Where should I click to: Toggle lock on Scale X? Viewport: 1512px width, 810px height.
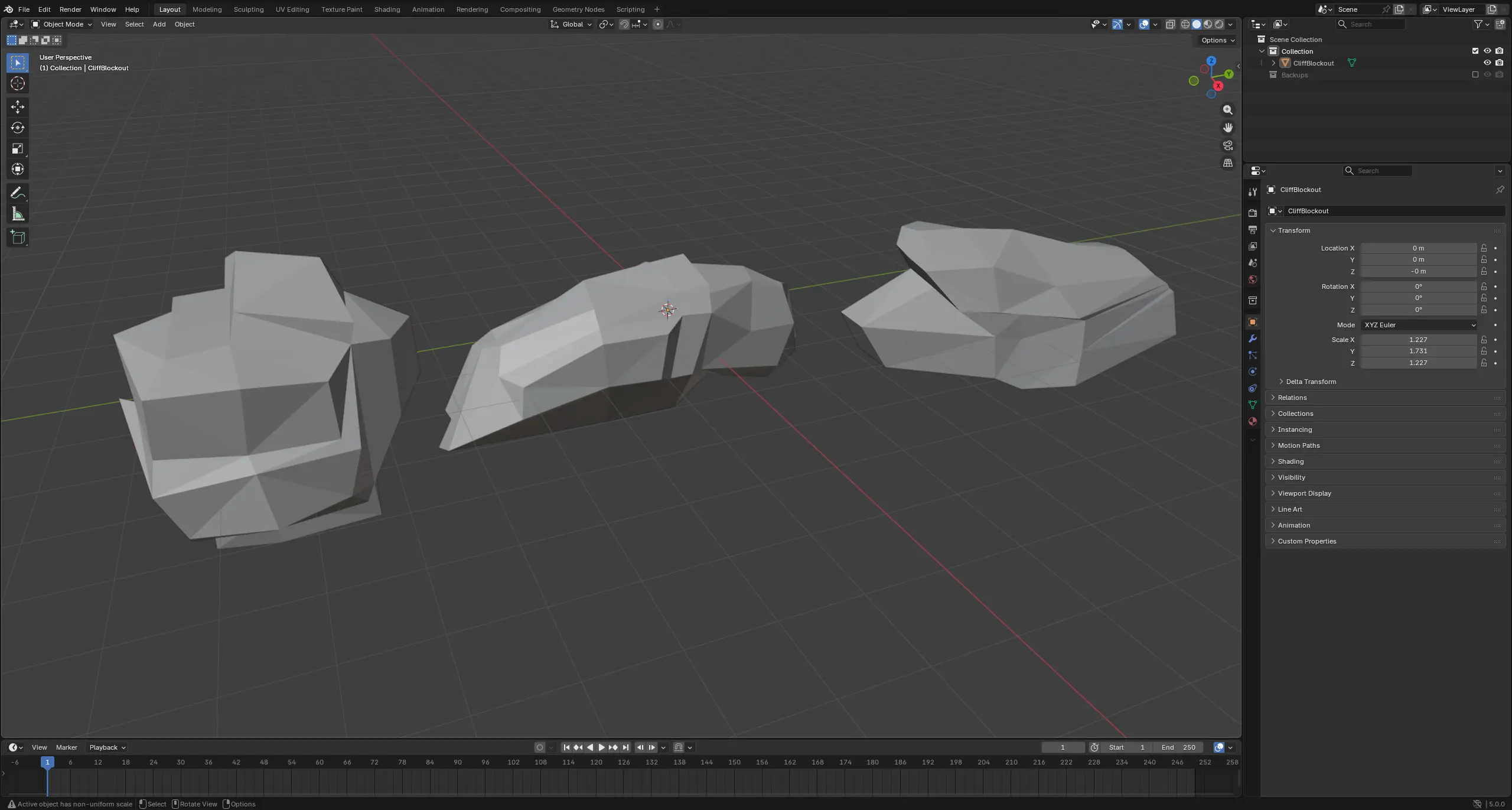click(1484, 340)
